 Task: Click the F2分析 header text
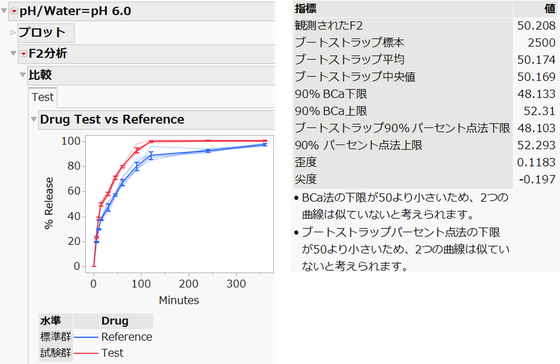click(48, 54)
